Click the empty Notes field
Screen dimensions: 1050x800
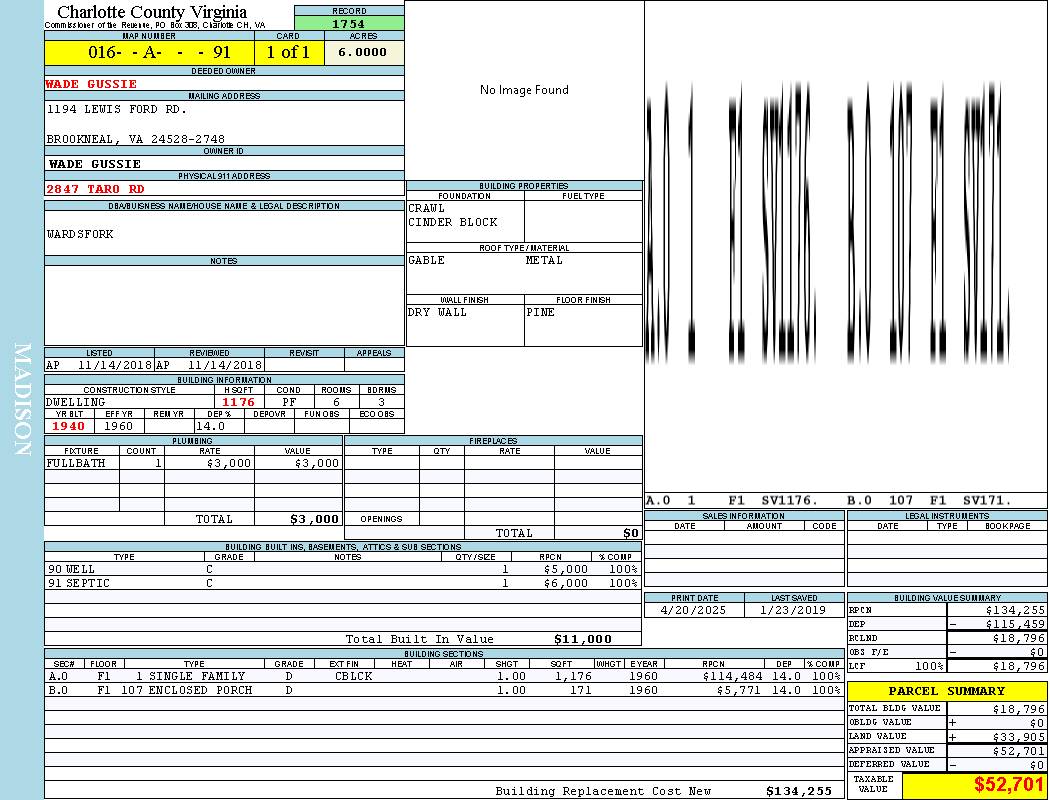coord(224,305)
